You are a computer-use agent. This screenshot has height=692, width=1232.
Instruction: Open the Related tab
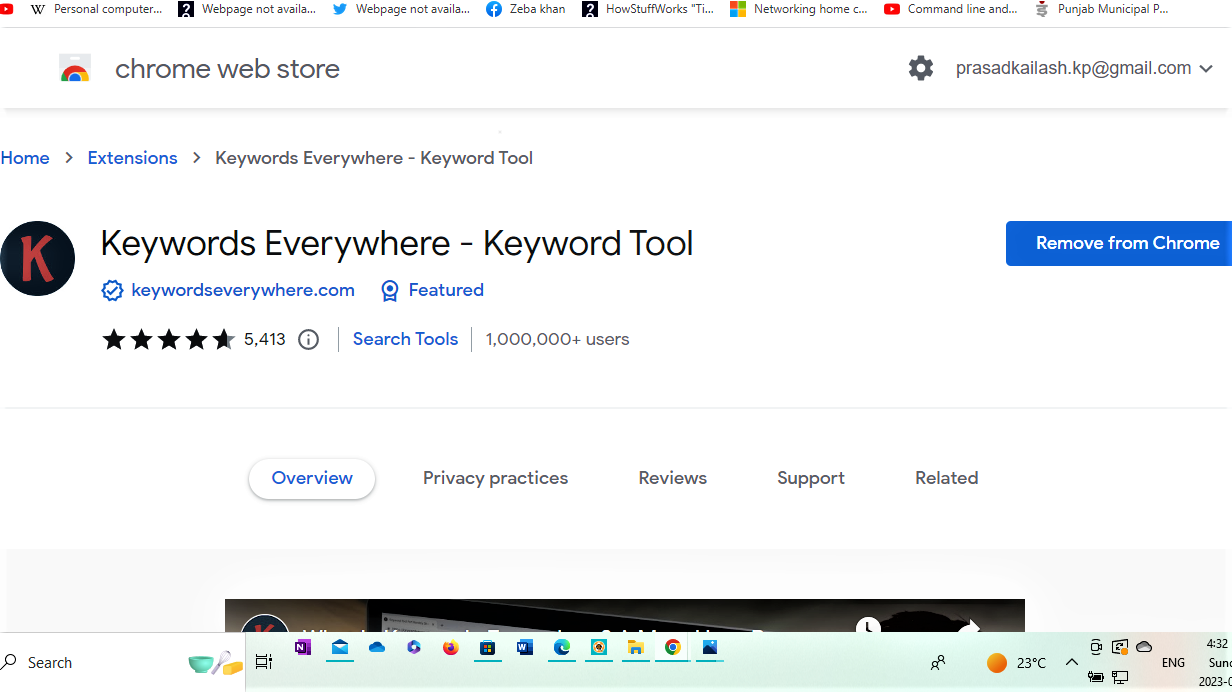point(947,478)
